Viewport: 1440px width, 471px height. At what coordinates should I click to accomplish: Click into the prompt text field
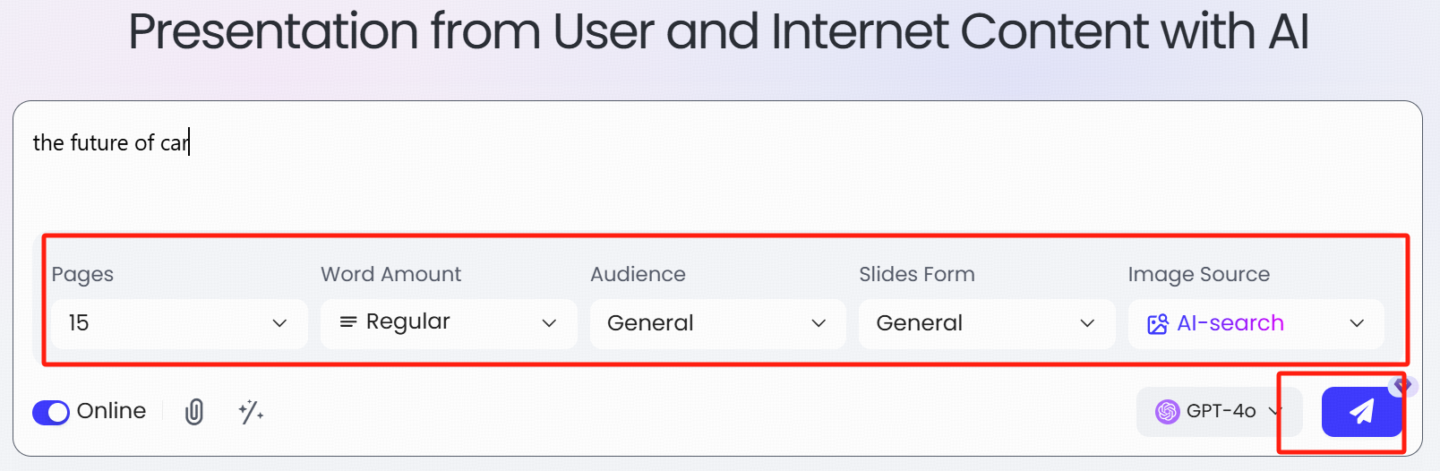pyautogui.click(x=718, y=165)
